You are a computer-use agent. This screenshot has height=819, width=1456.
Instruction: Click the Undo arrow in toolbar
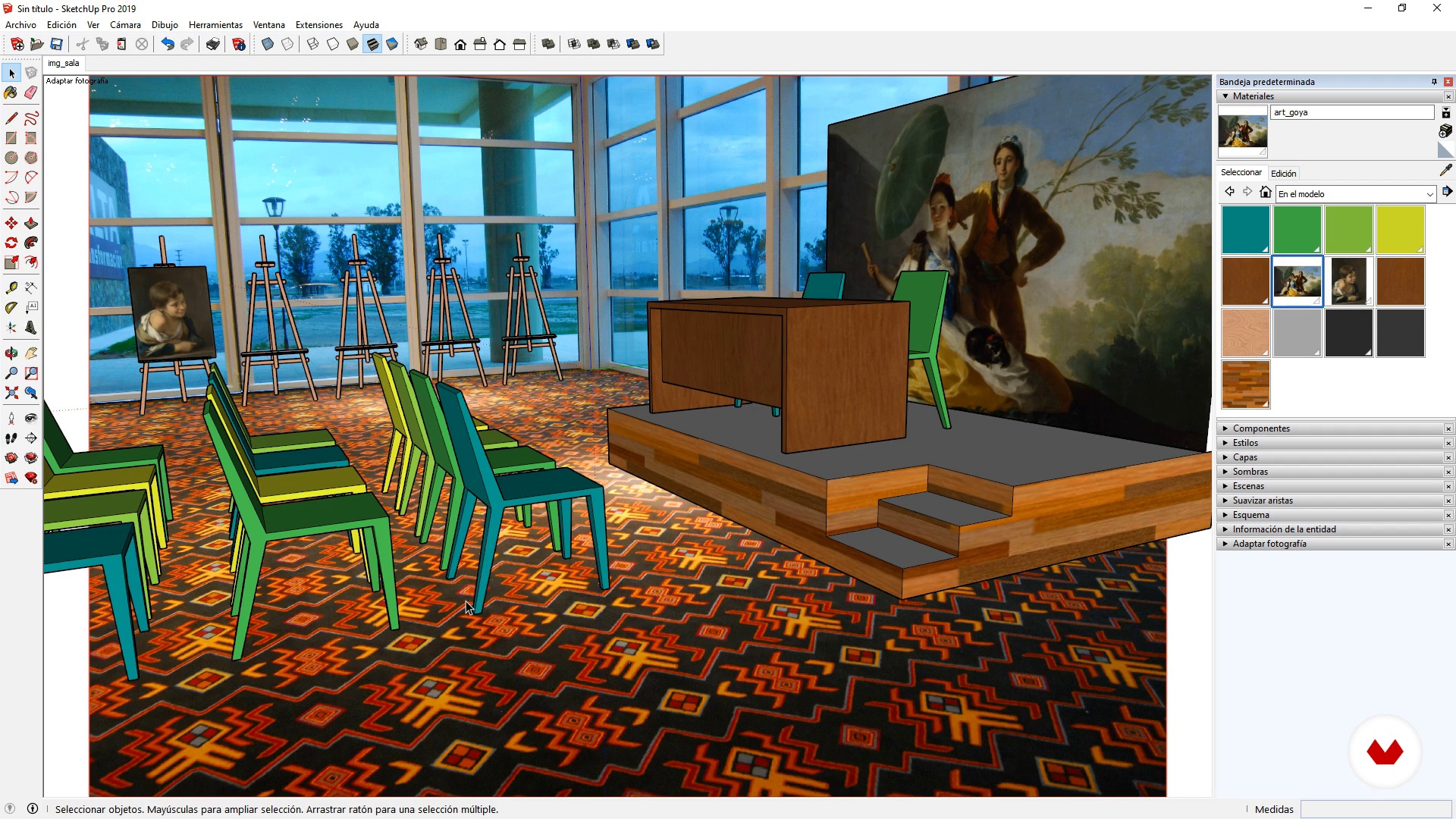click(x=168, y=44)
